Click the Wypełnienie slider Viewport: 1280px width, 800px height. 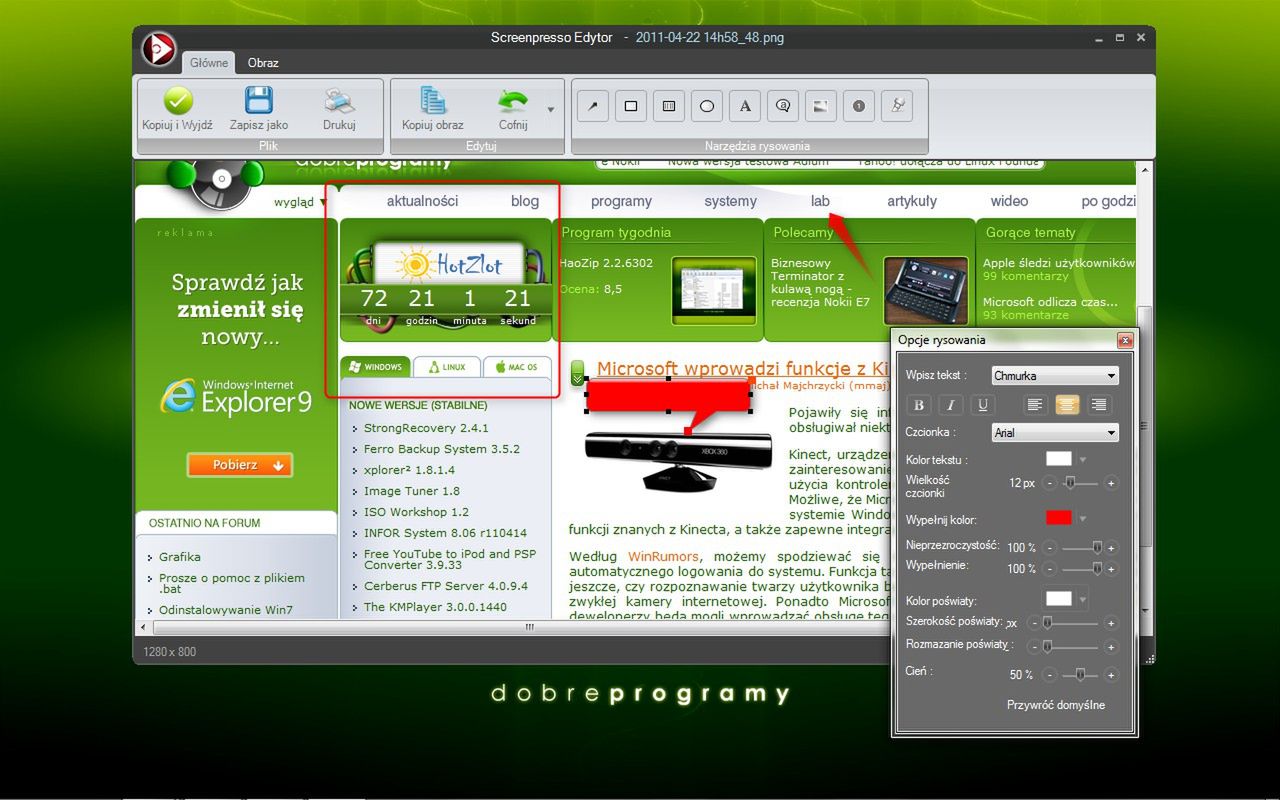coord(1080,568)
